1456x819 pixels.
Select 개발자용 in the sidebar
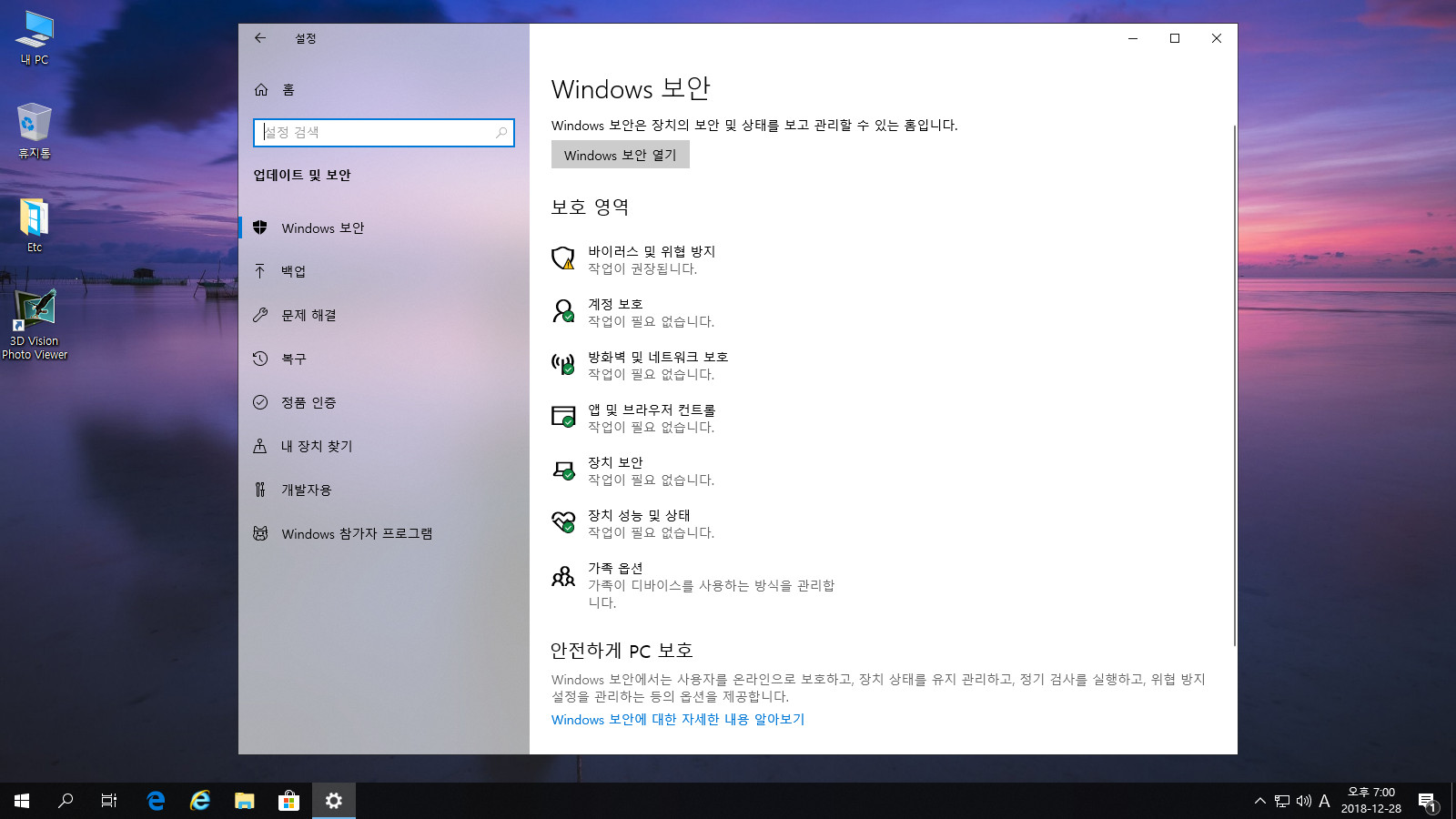click(x=384, y=490)
